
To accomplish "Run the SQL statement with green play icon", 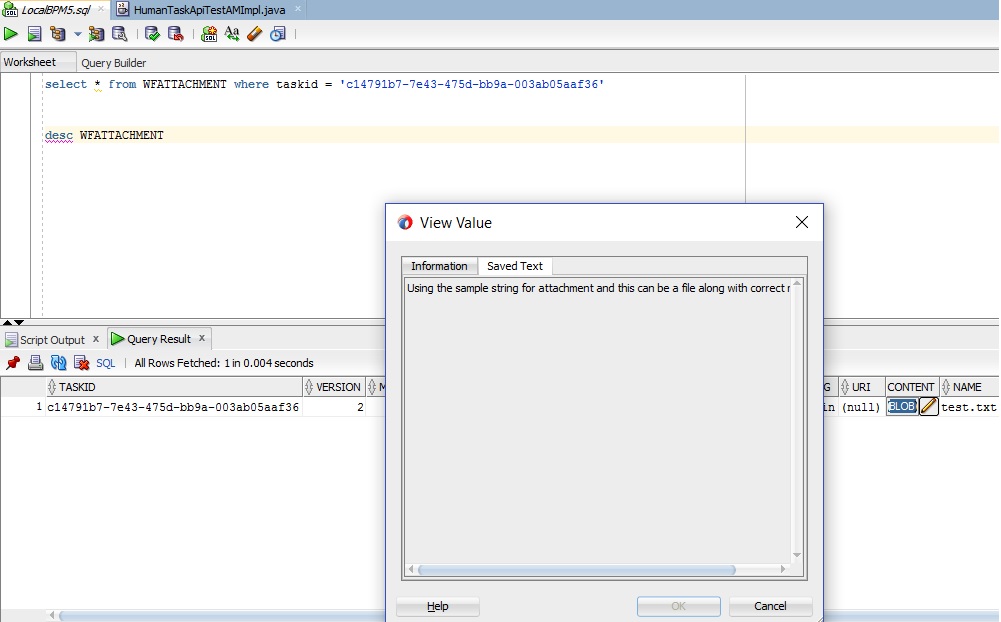I will coord(11,34).
